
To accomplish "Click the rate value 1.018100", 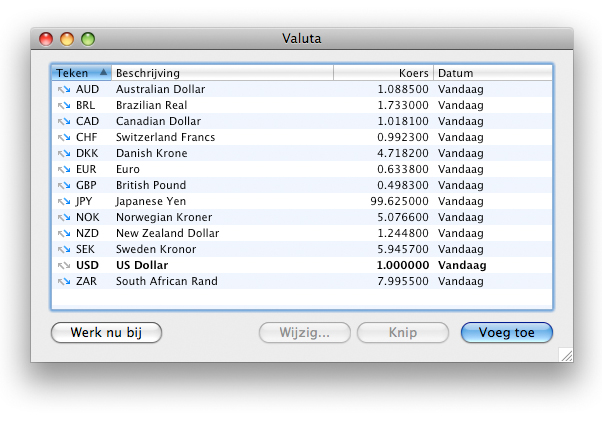I will click(x=403, y=121).
